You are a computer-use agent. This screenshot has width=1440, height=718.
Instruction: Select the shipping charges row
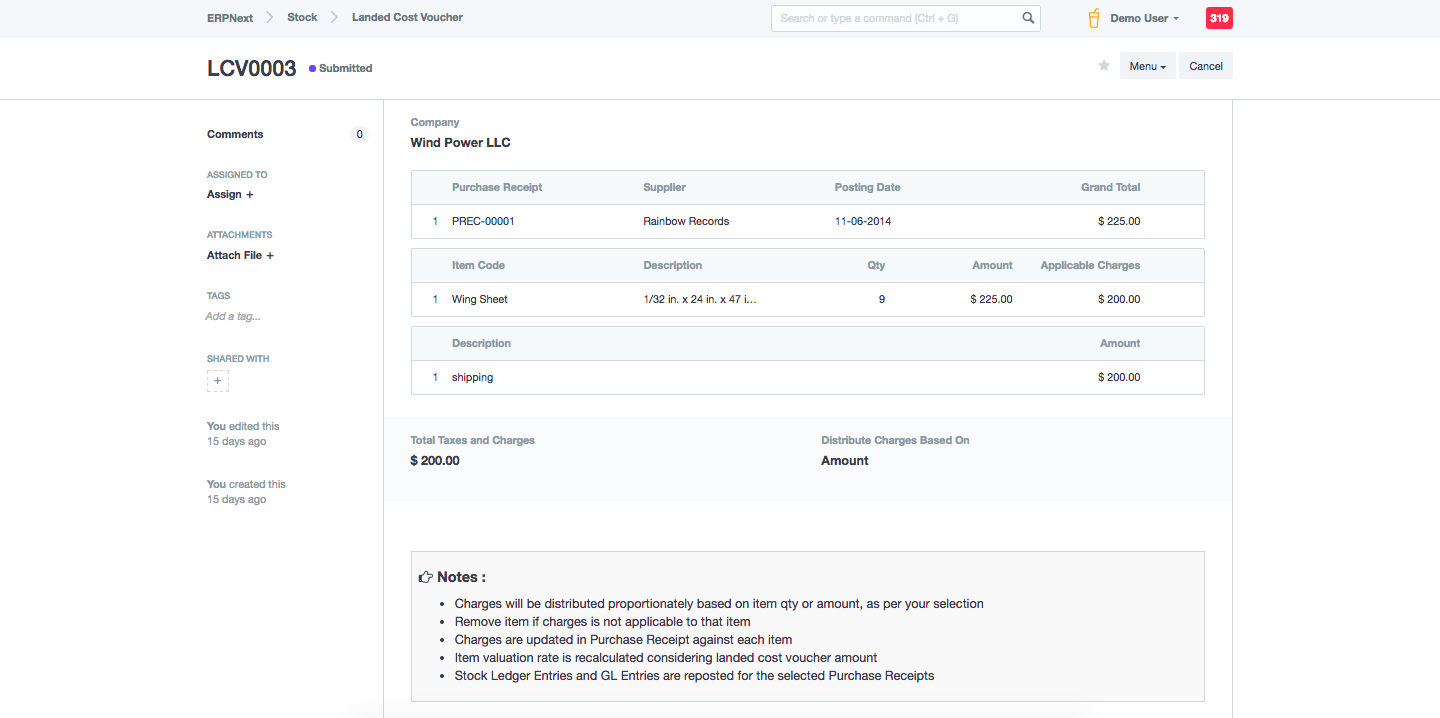pos(473,377)
